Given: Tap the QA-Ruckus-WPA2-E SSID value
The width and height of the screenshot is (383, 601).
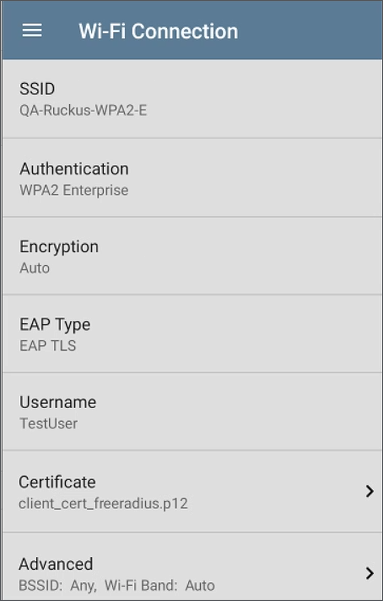Looking at the screenshot, I should (83, 110).
